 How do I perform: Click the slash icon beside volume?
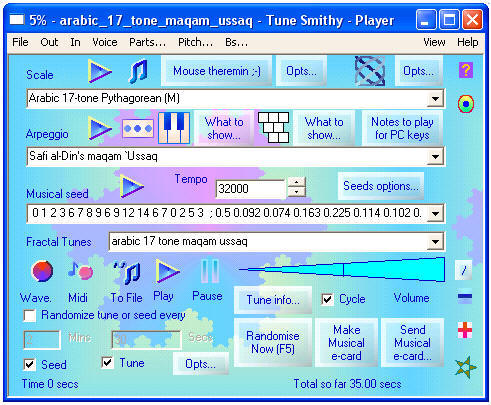click(x=463, y=270)
